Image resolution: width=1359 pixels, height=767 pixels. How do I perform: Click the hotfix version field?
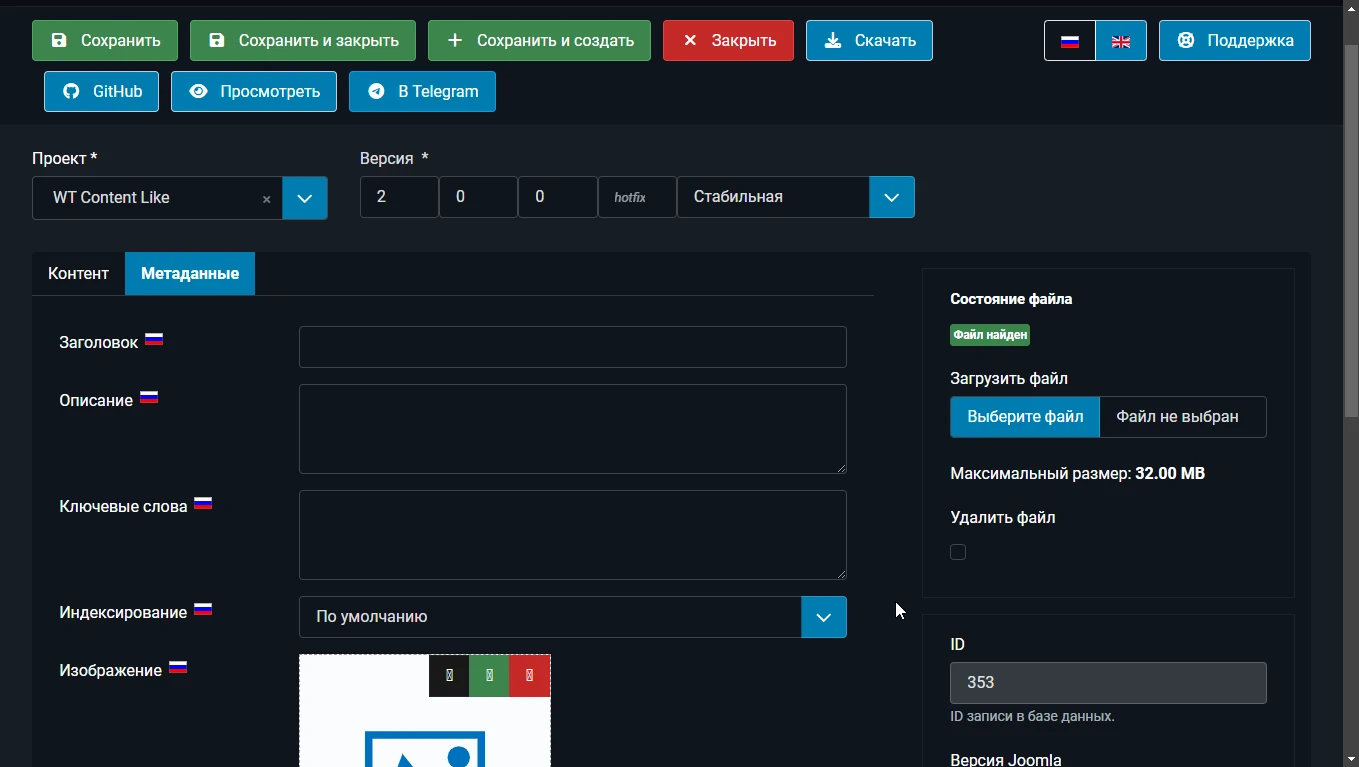(x=637, y=197)
